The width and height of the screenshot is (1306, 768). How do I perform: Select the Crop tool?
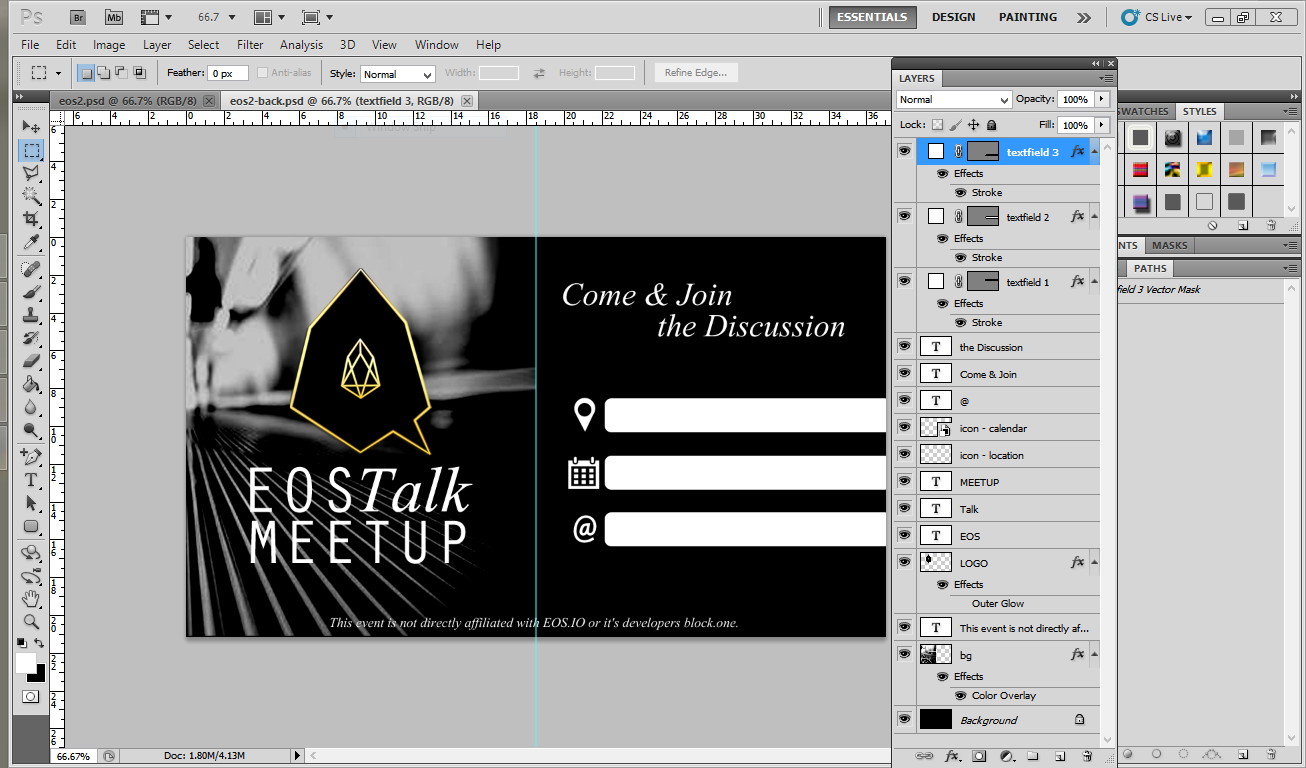pos(31,219)
